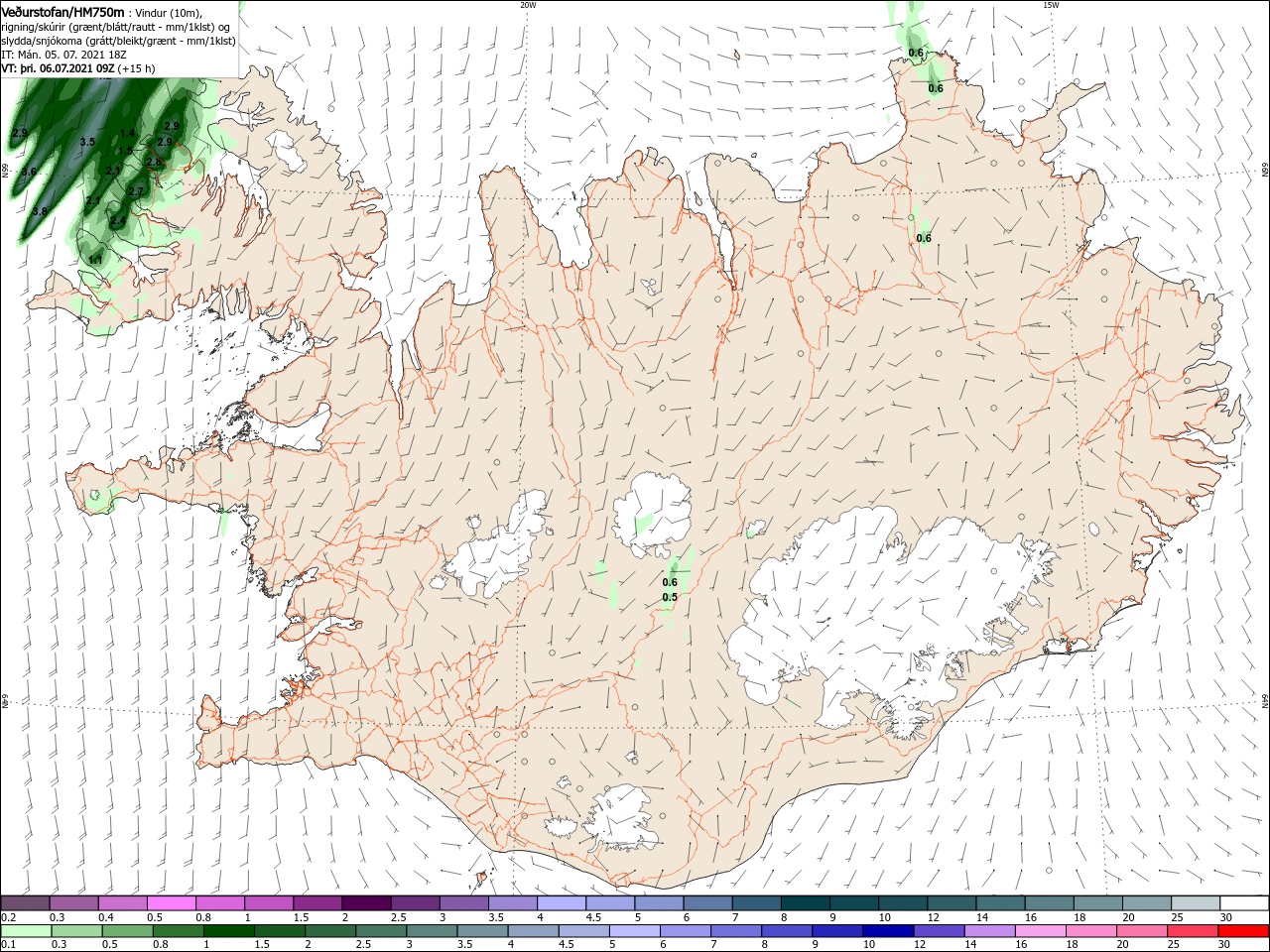Select the lower legend swatch between 4 and 4.5
The width and height of the screenshot is (1270, 952).
(x=533, y=931)
